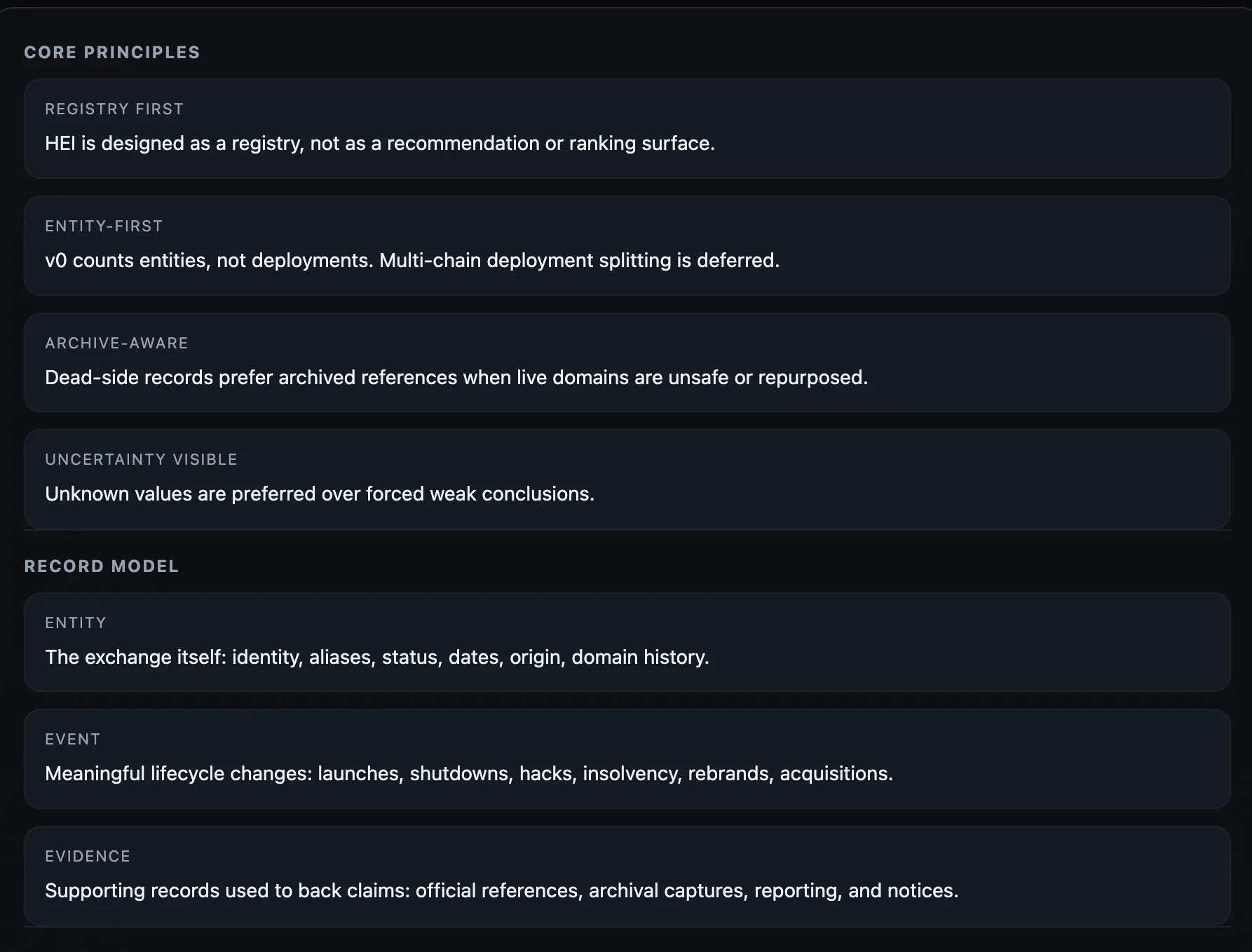The width and height of the screenshot is (1252, 952).
Task: Click the v0 counts entities description
Action: pyautogui.click(x=412, y=260)
